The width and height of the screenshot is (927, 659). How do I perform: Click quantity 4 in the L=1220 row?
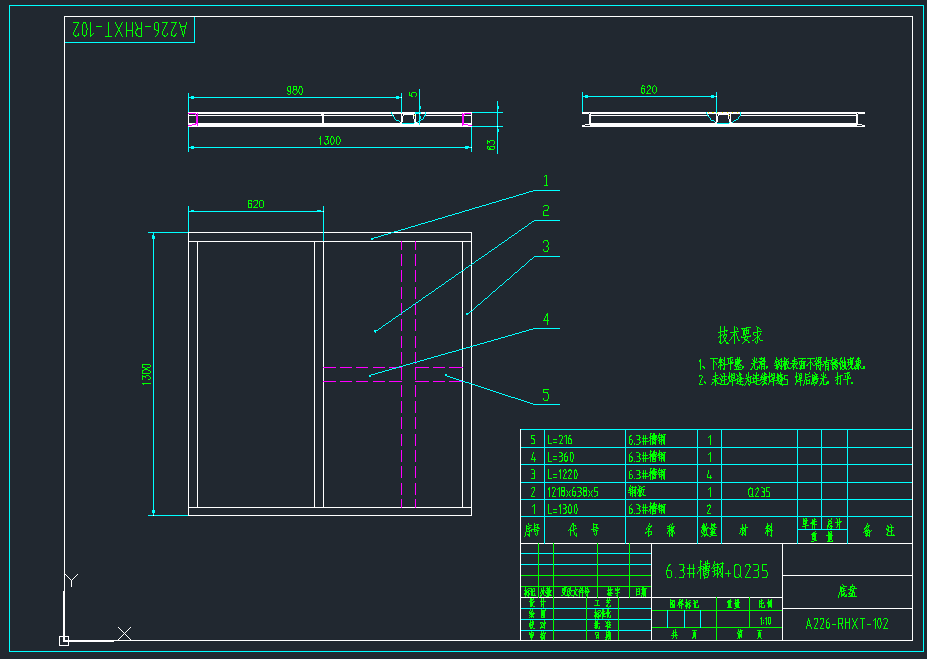click(x=709, y=475)
